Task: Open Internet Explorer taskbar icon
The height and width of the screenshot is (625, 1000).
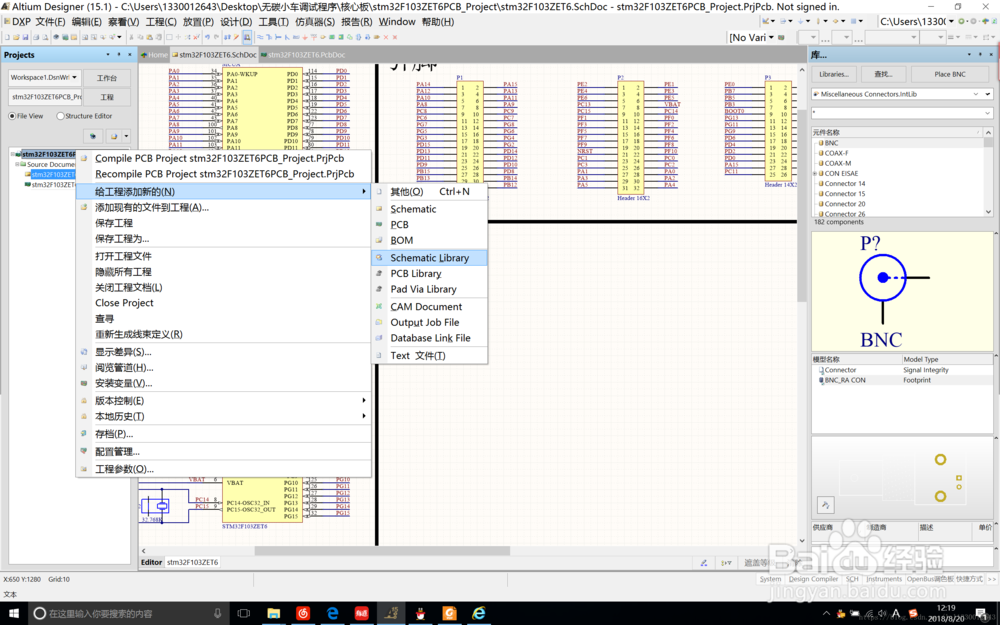Action: (479, 614)
